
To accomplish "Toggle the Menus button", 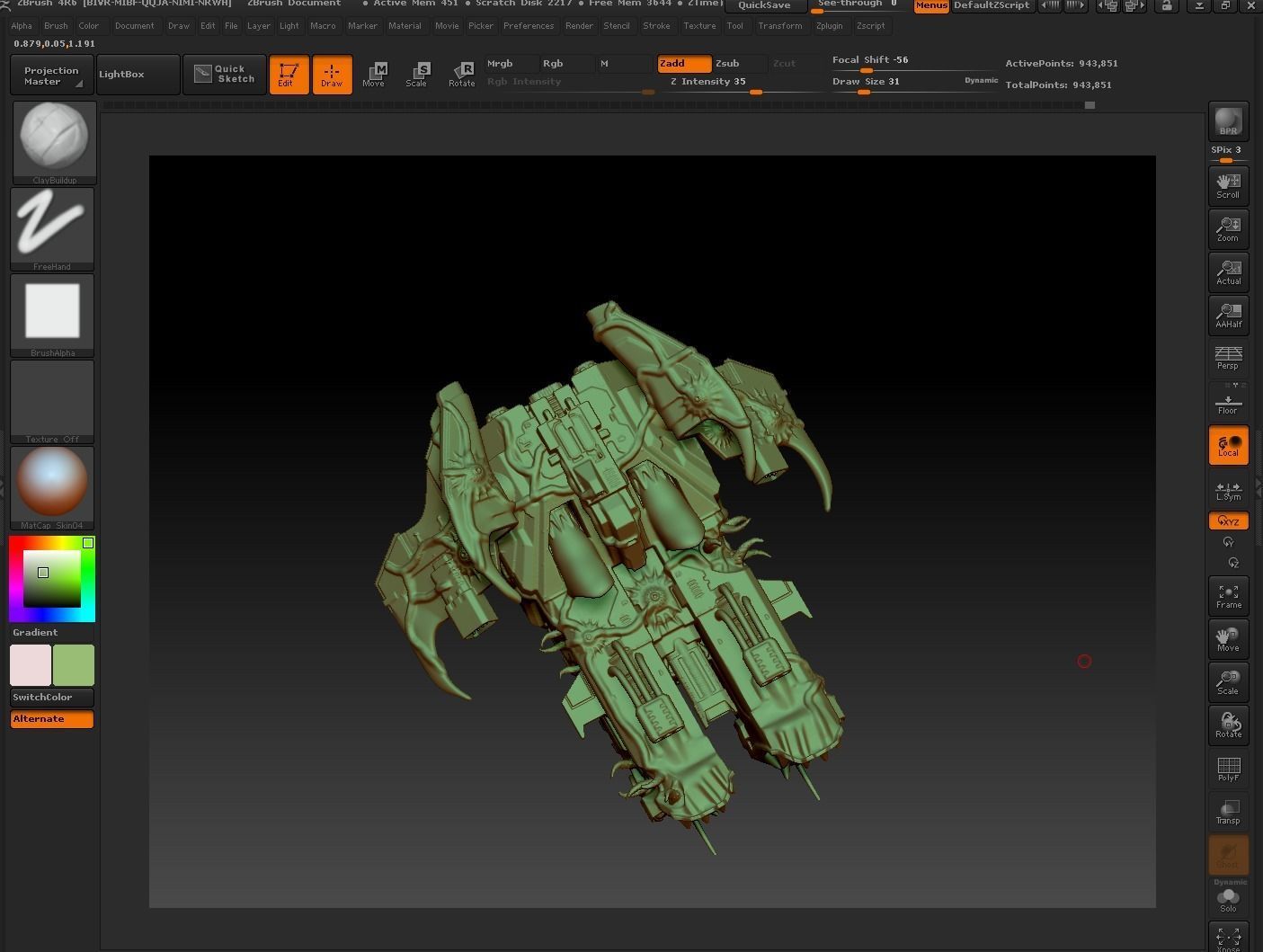I will point(931,5).
